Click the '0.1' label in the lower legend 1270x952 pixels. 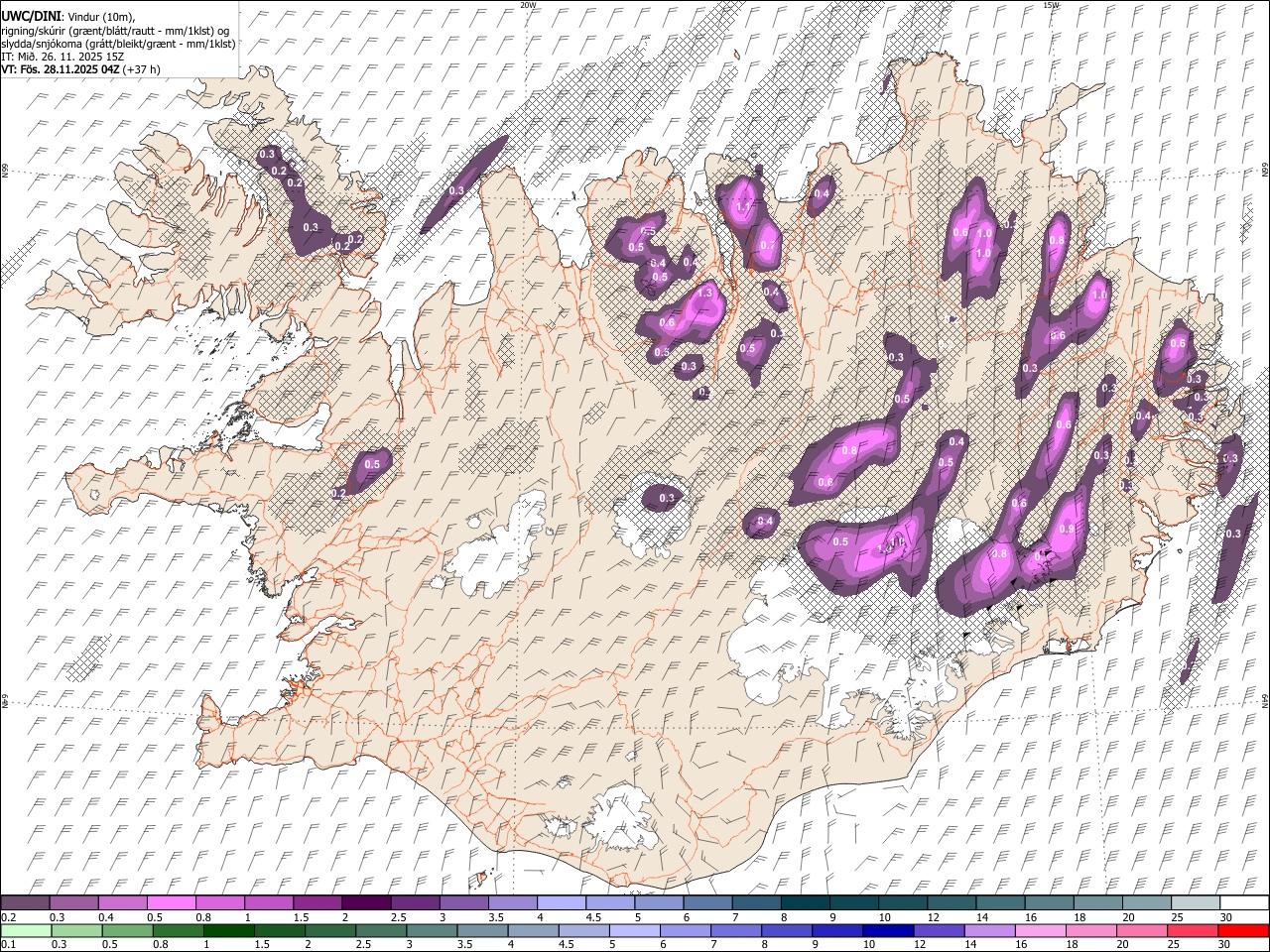pyautogui.click(x=9, y=945)
